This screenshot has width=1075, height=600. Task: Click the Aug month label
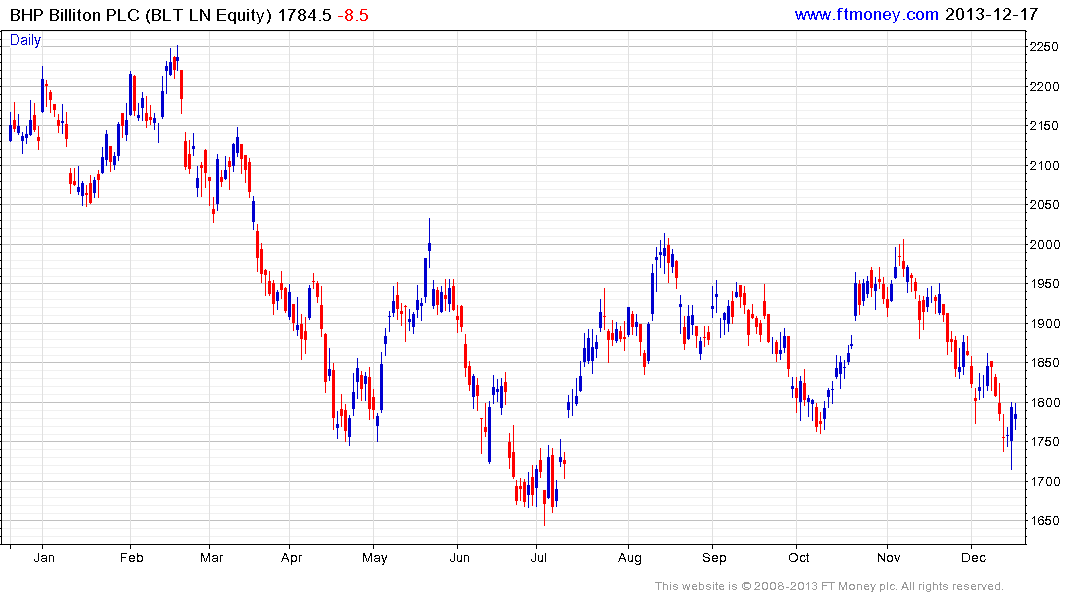(629, 557)
